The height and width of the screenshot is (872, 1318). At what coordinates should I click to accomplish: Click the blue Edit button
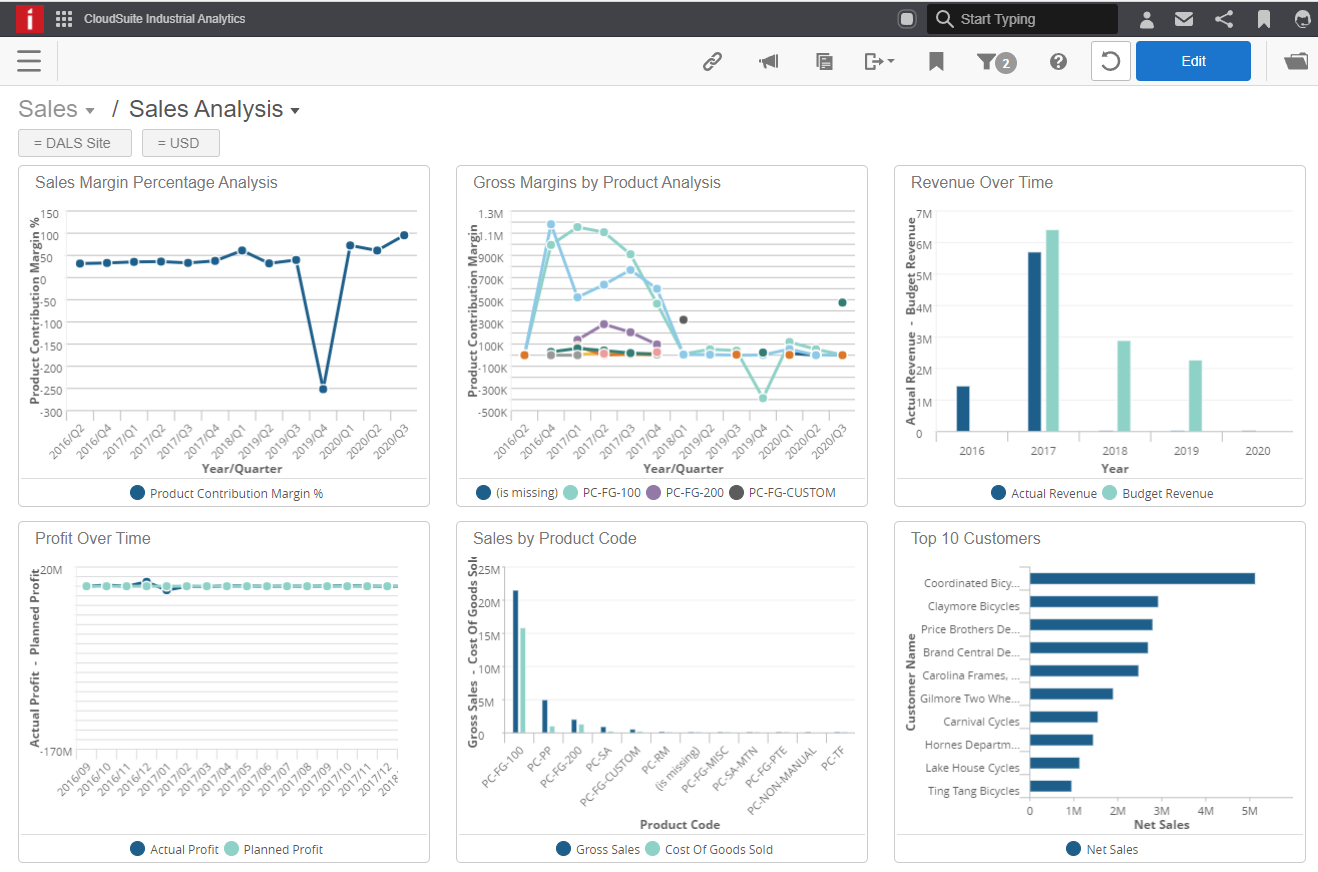pos(1193,61)
